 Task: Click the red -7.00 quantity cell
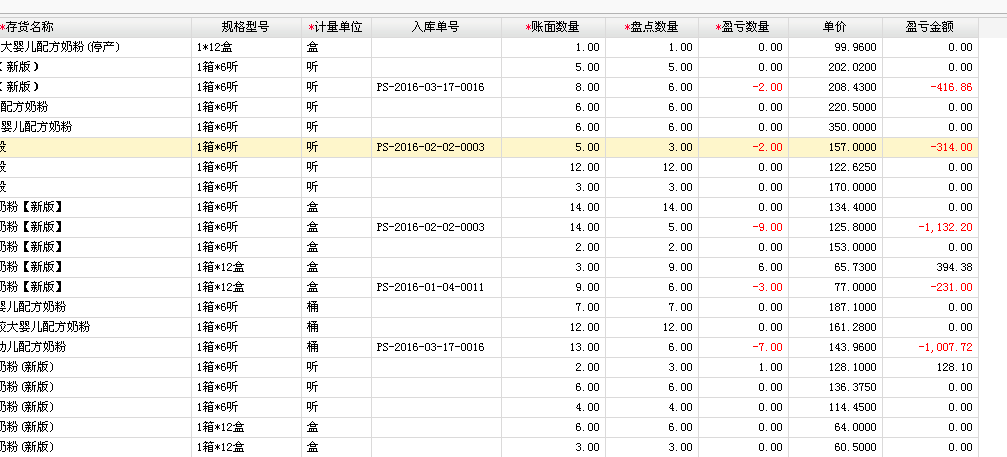(x=744, y=347)
